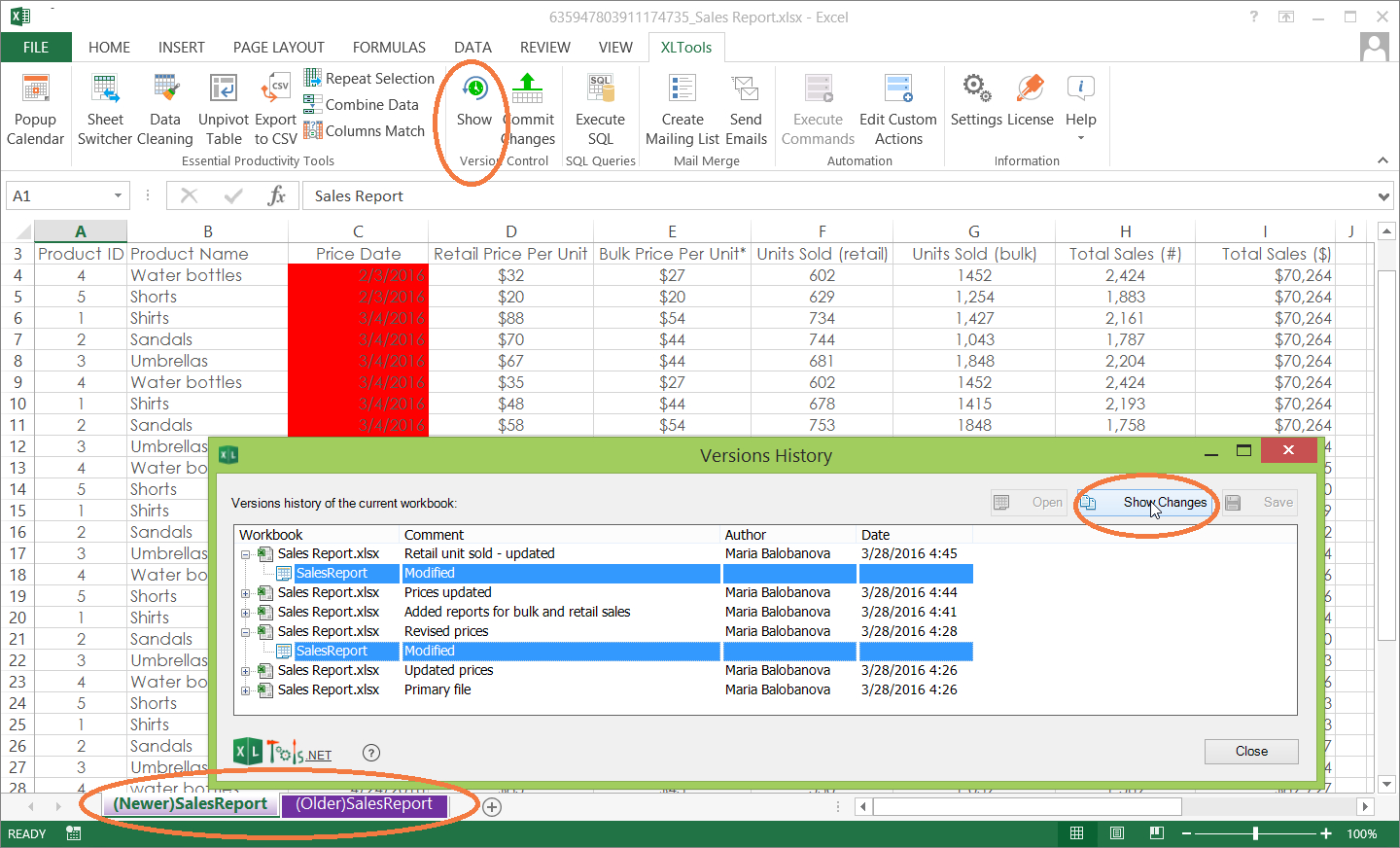
Task: Open the Help dropdown arrow
Action: 1080,139
